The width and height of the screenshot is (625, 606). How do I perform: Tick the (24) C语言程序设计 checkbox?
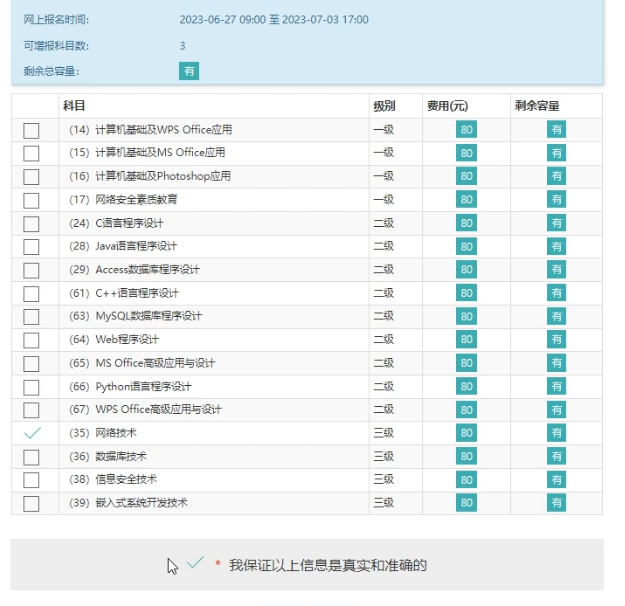(x=31, y=224)
